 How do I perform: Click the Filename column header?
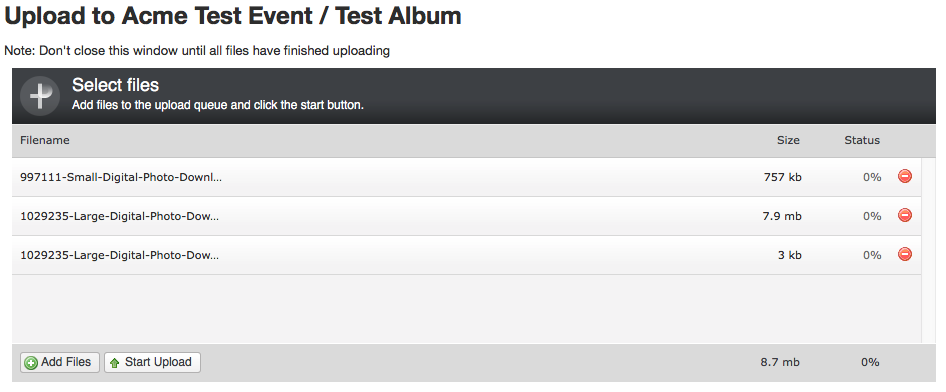[45, 140]
